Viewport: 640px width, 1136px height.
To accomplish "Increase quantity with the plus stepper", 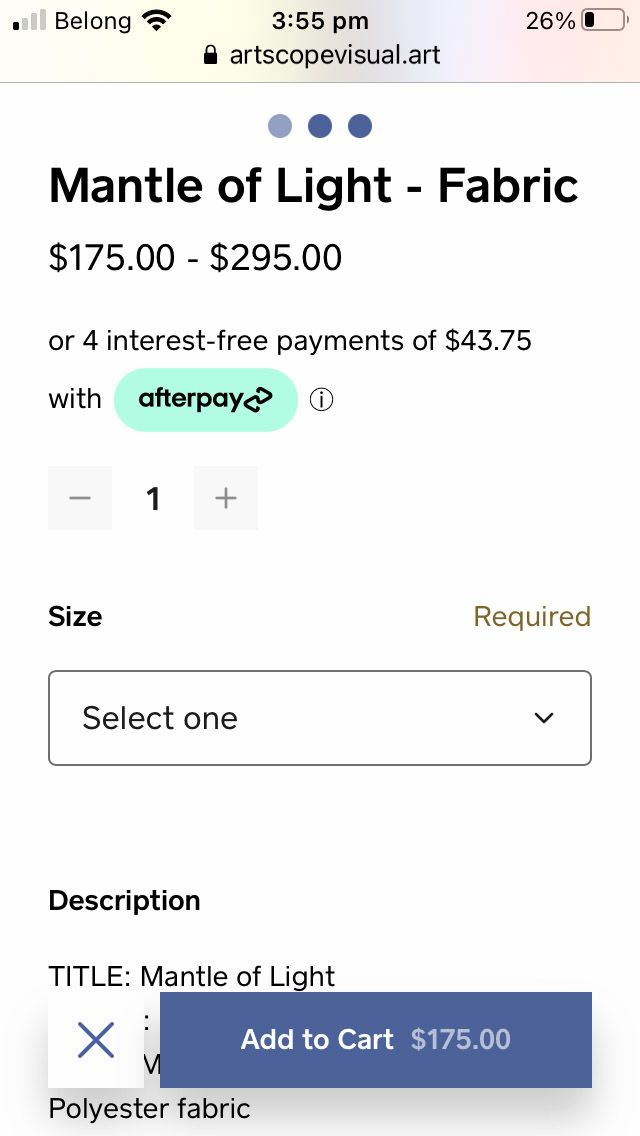I will click(x=226, y=498).
